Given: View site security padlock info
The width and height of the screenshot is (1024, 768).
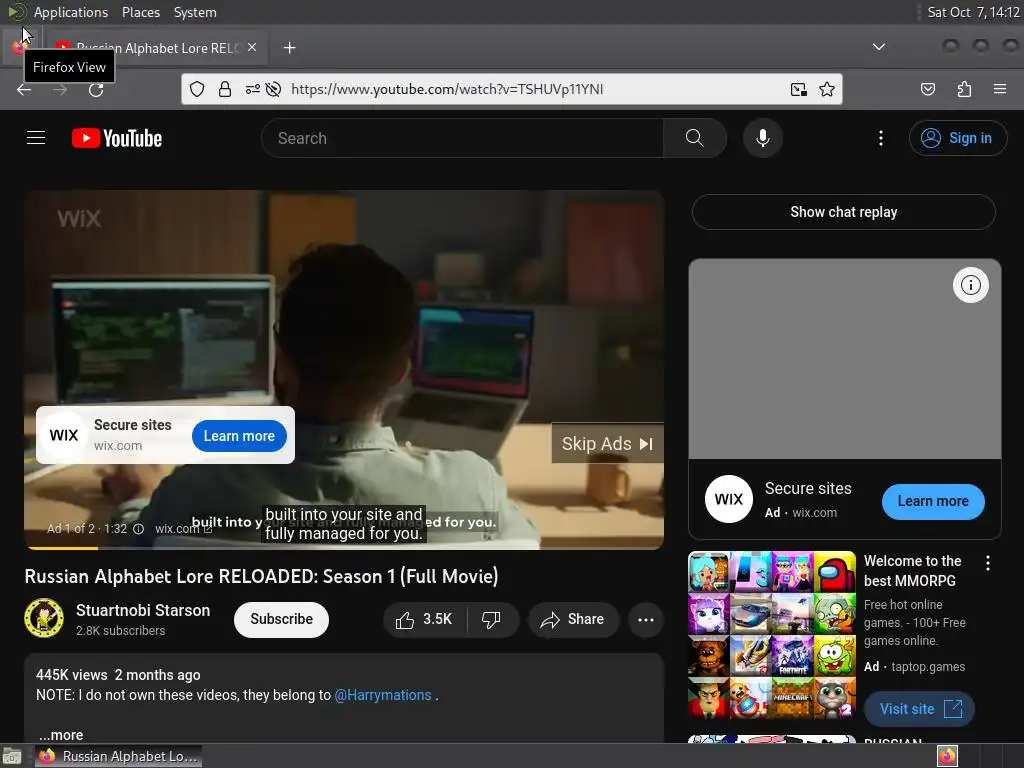Looking at the screenshot, I should 225,89.
